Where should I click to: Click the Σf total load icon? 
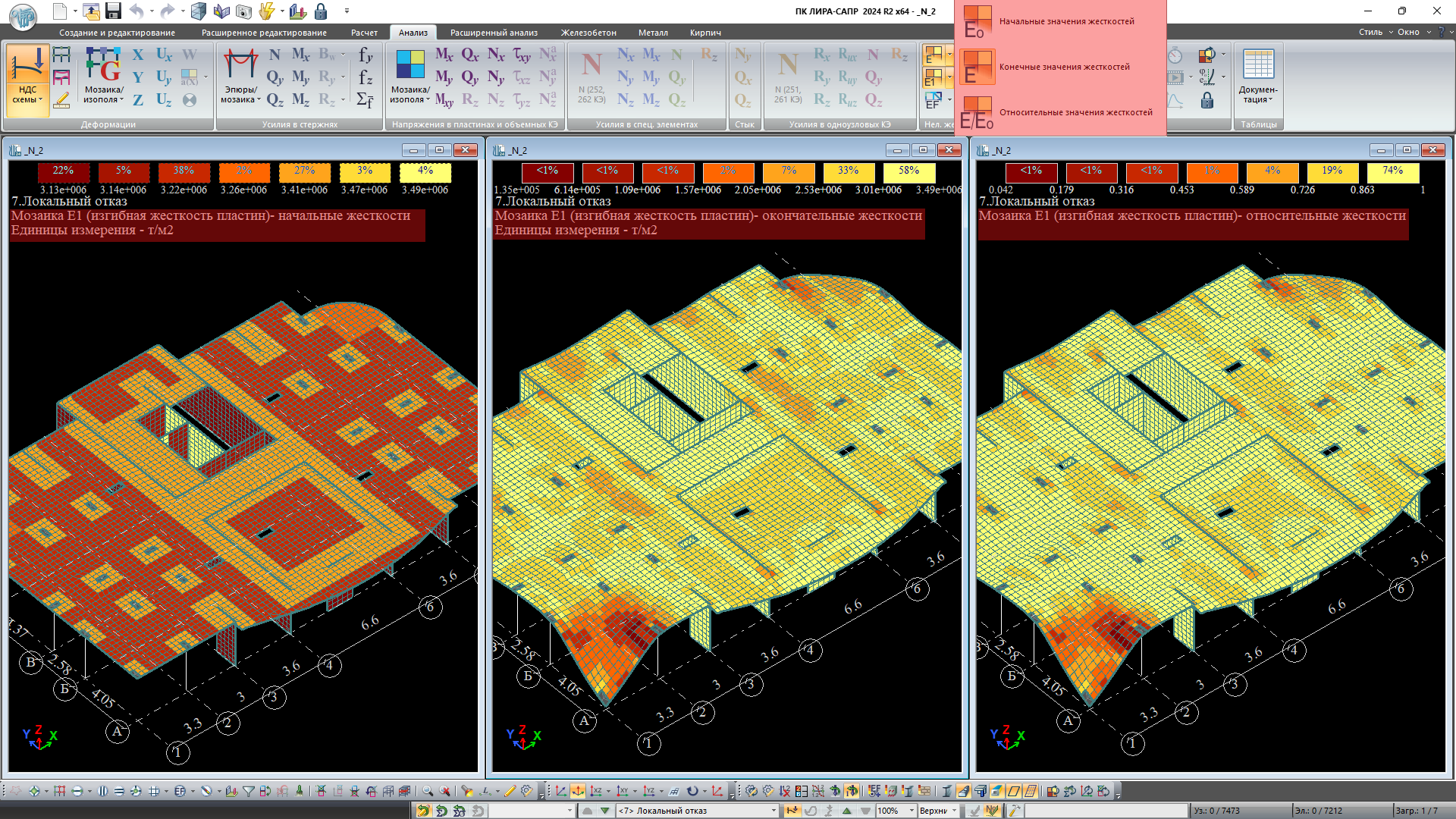coord(365,100)
